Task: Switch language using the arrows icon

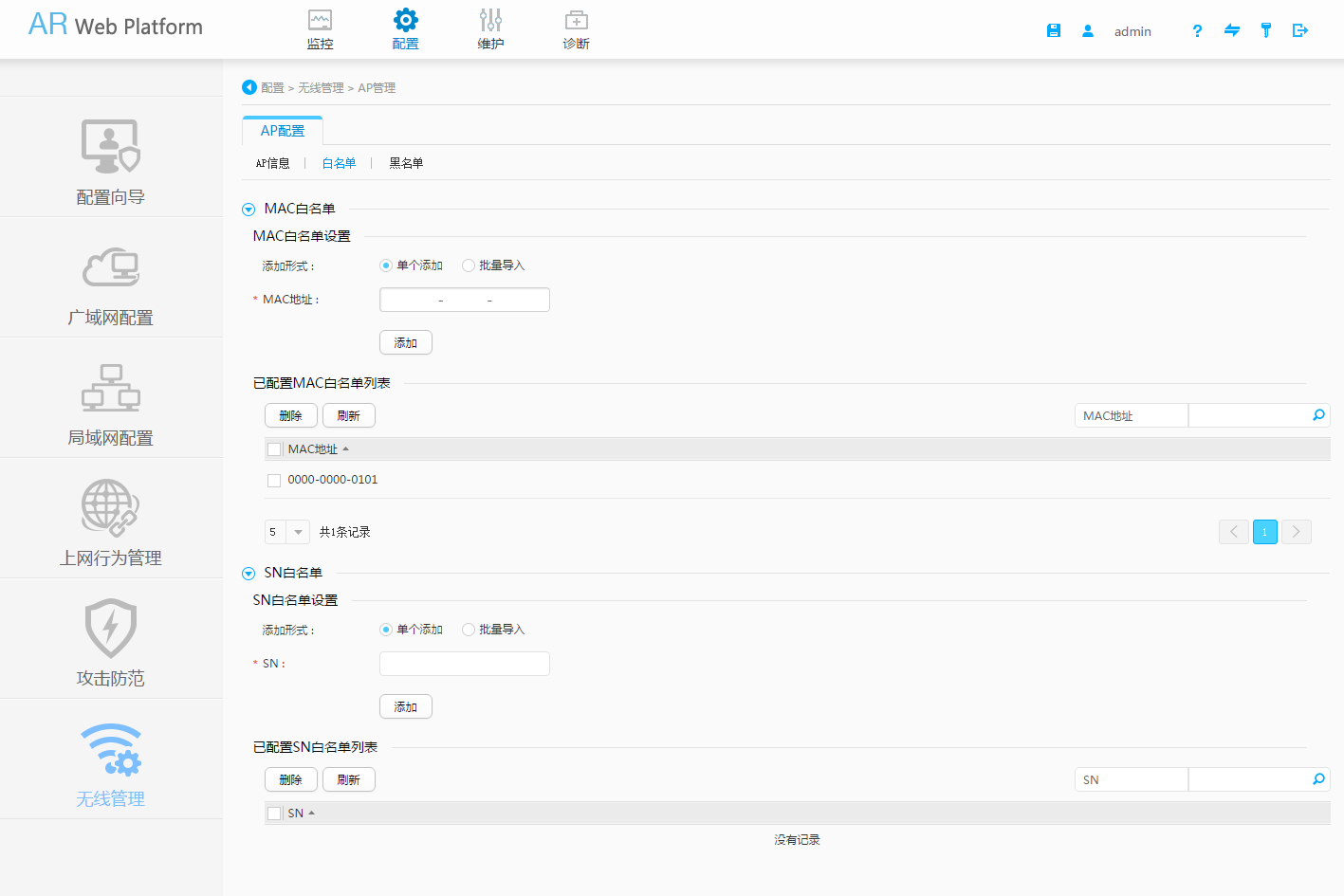Action: [x=1231, y=30]
